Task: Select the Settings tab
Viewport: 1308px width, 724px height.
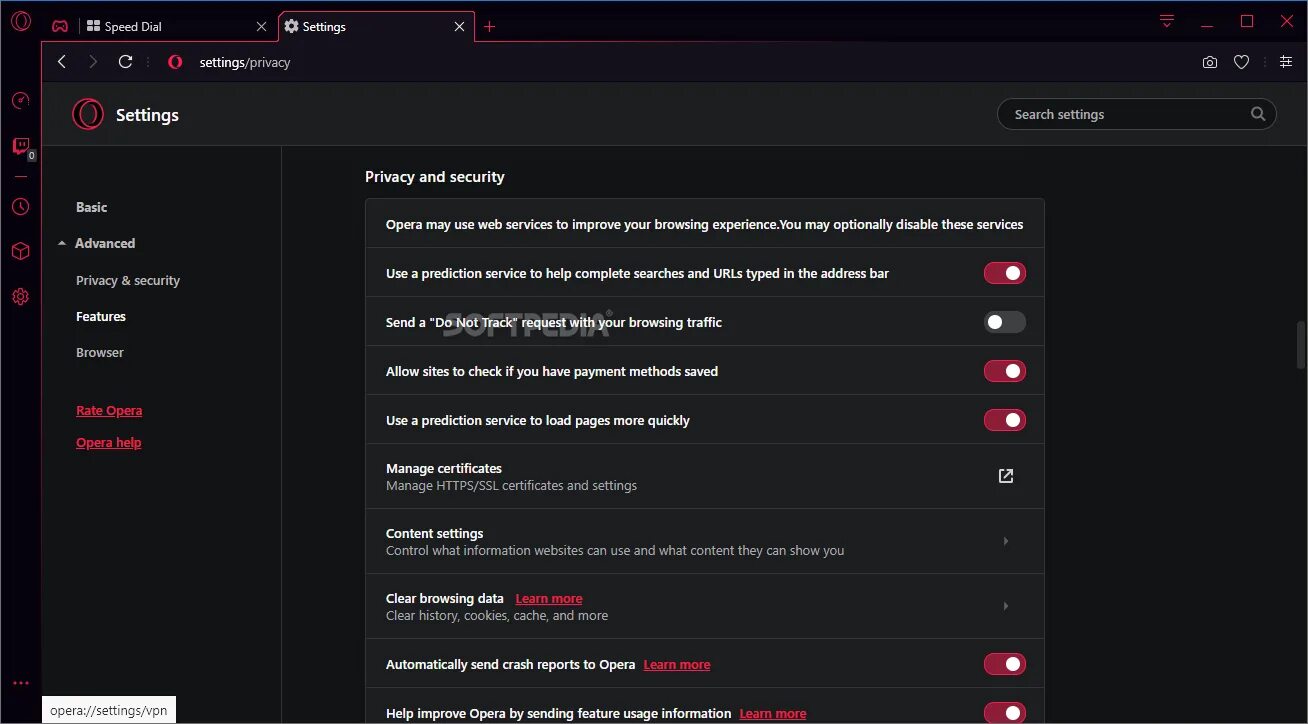Action: (x=375, y=27)
